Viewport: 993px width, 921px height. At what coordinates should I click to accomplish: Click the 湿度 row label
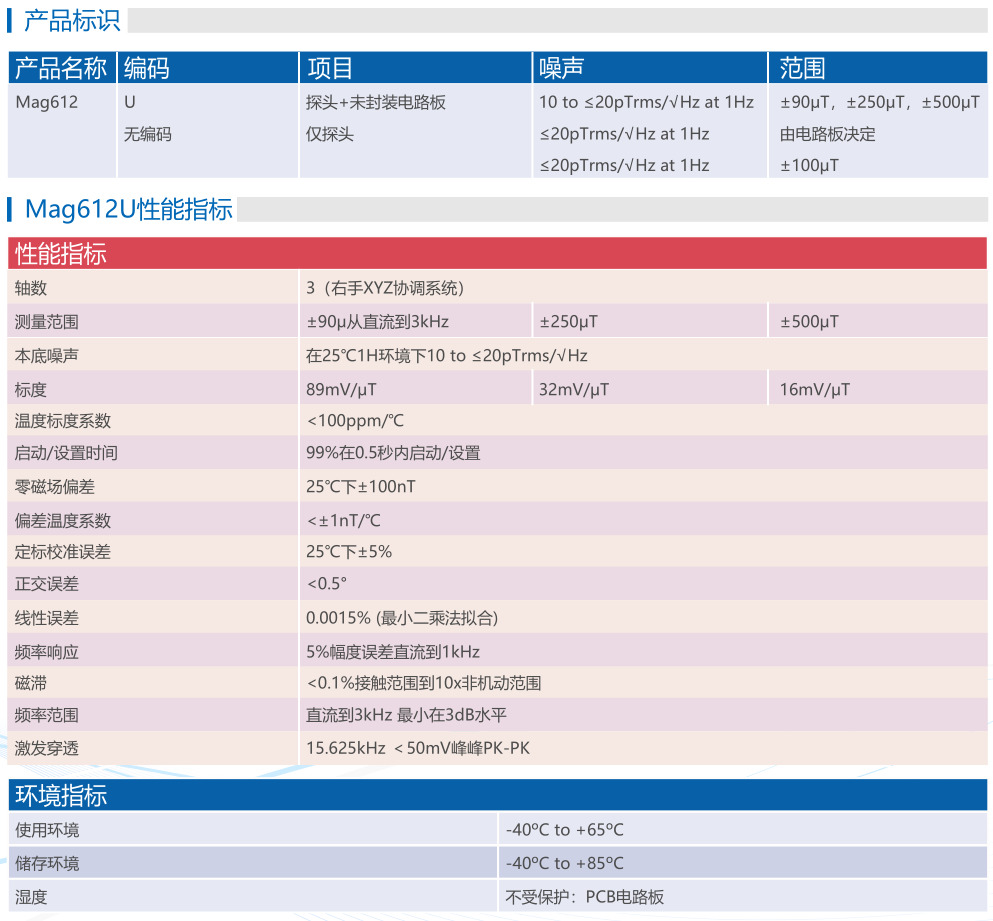click(32, 897)
